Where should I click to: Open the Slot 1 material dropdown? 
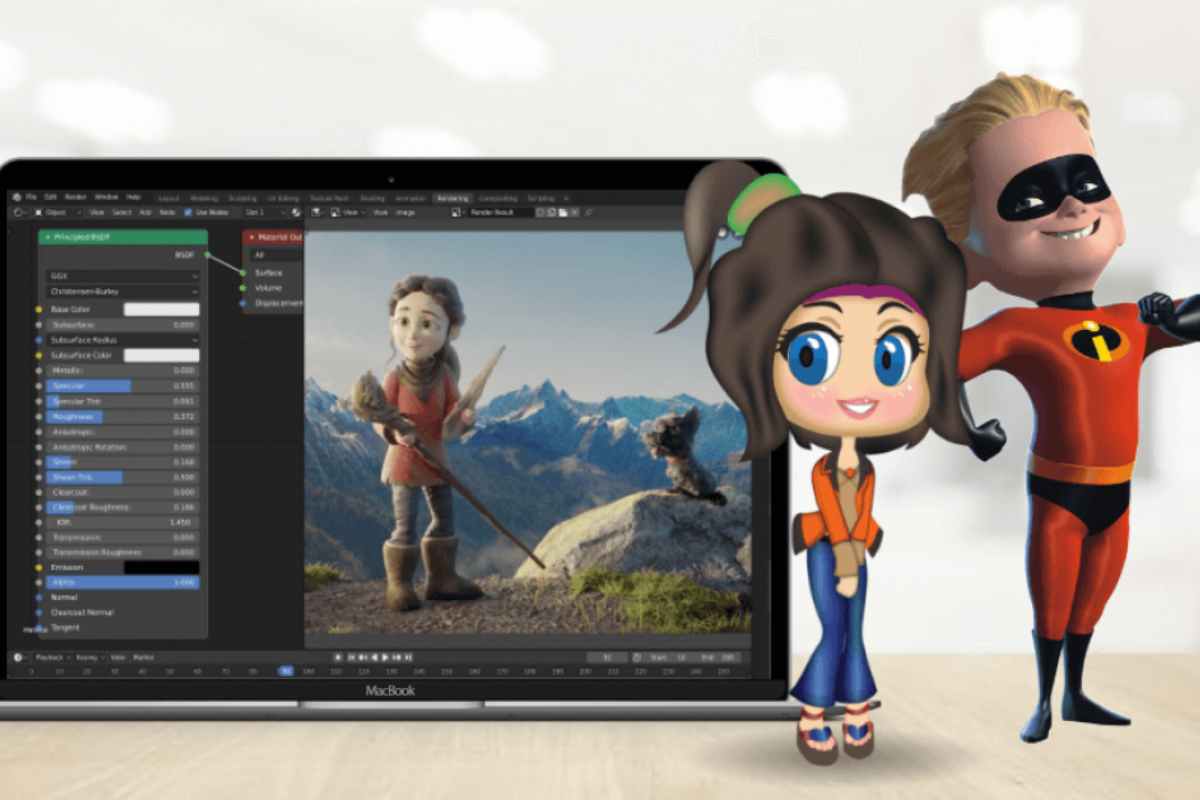coord(264,212)
